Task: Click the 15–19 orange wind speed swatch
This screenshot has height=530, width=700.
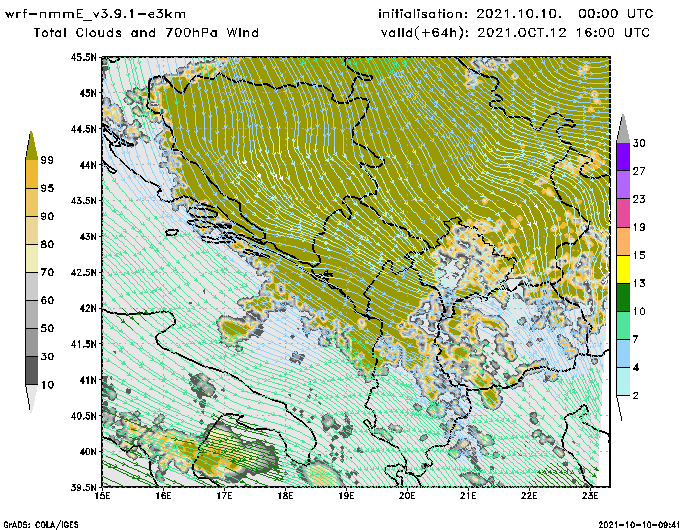Action: [623, 241]
